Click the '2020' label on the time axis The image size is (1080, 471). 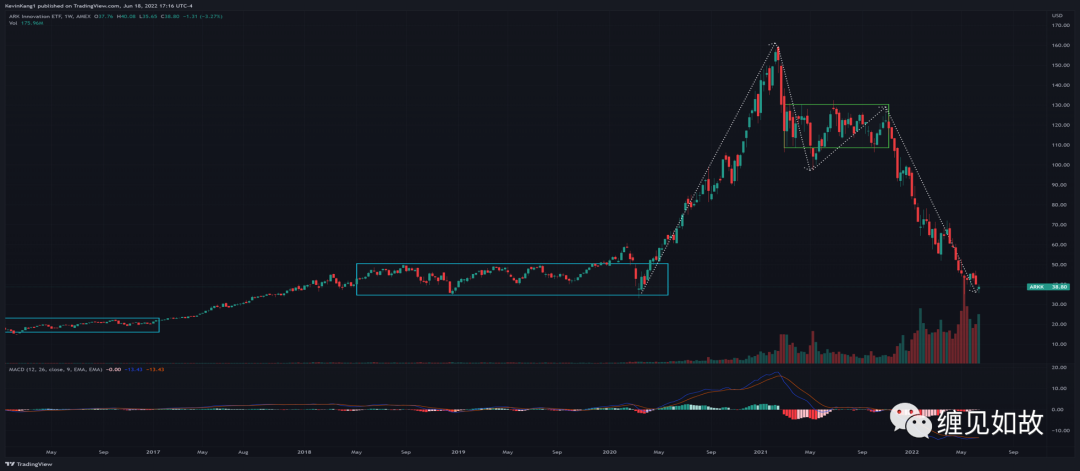[x=610, y=453]
